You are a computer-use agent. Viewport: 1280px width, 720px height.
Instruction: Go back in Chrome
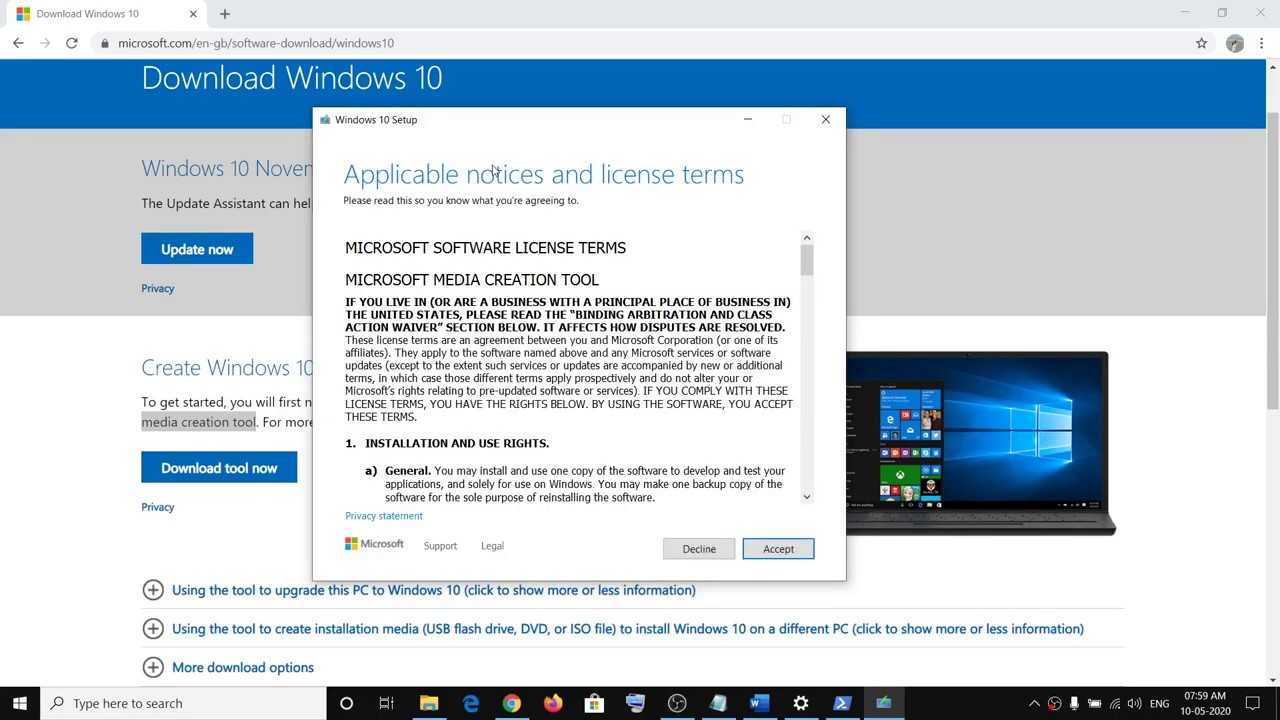tap(18, 43)
